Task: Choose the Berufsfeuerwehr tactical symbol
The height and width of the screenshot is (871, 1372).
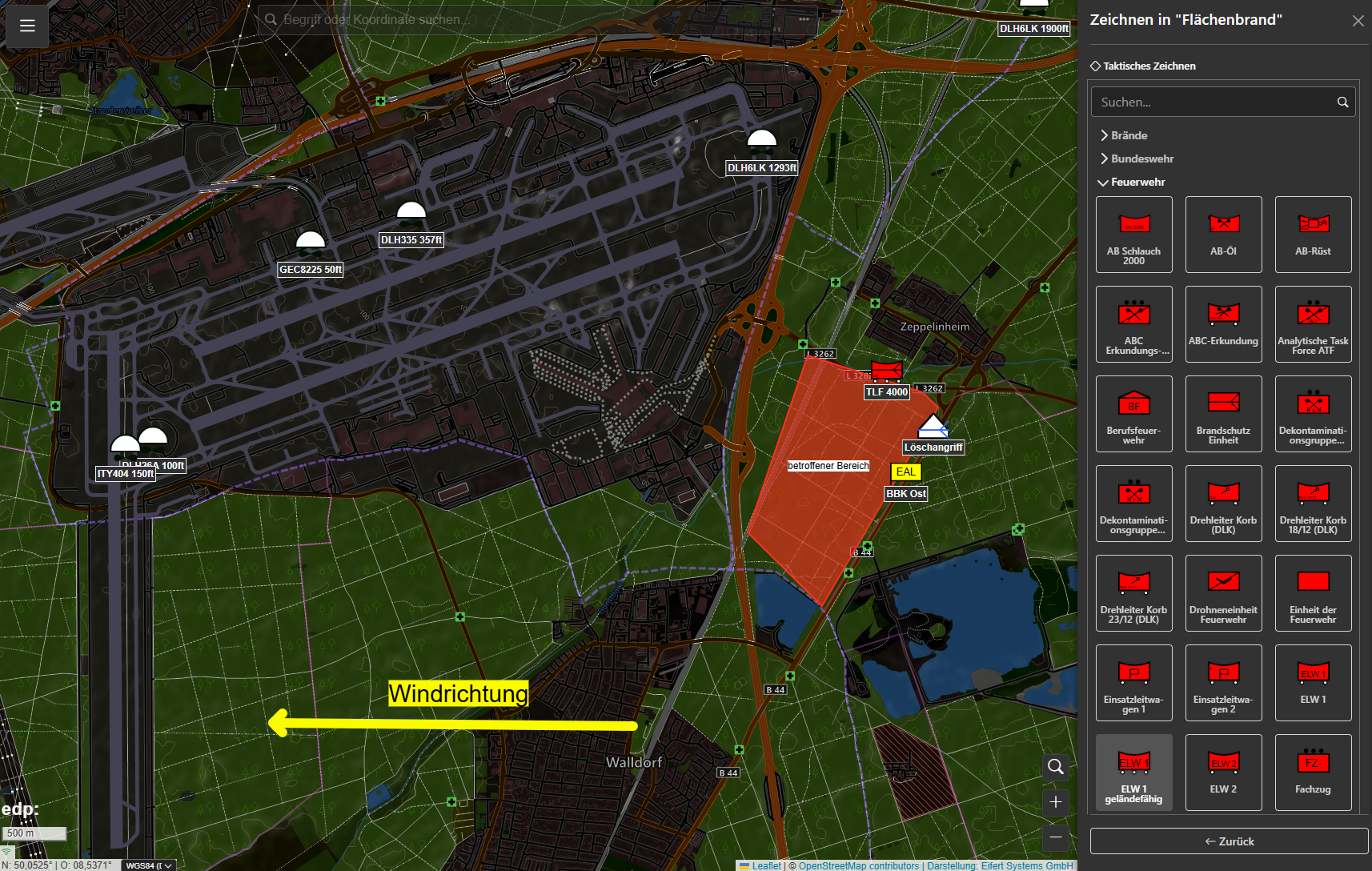Action: click(x=1133, y=413)
